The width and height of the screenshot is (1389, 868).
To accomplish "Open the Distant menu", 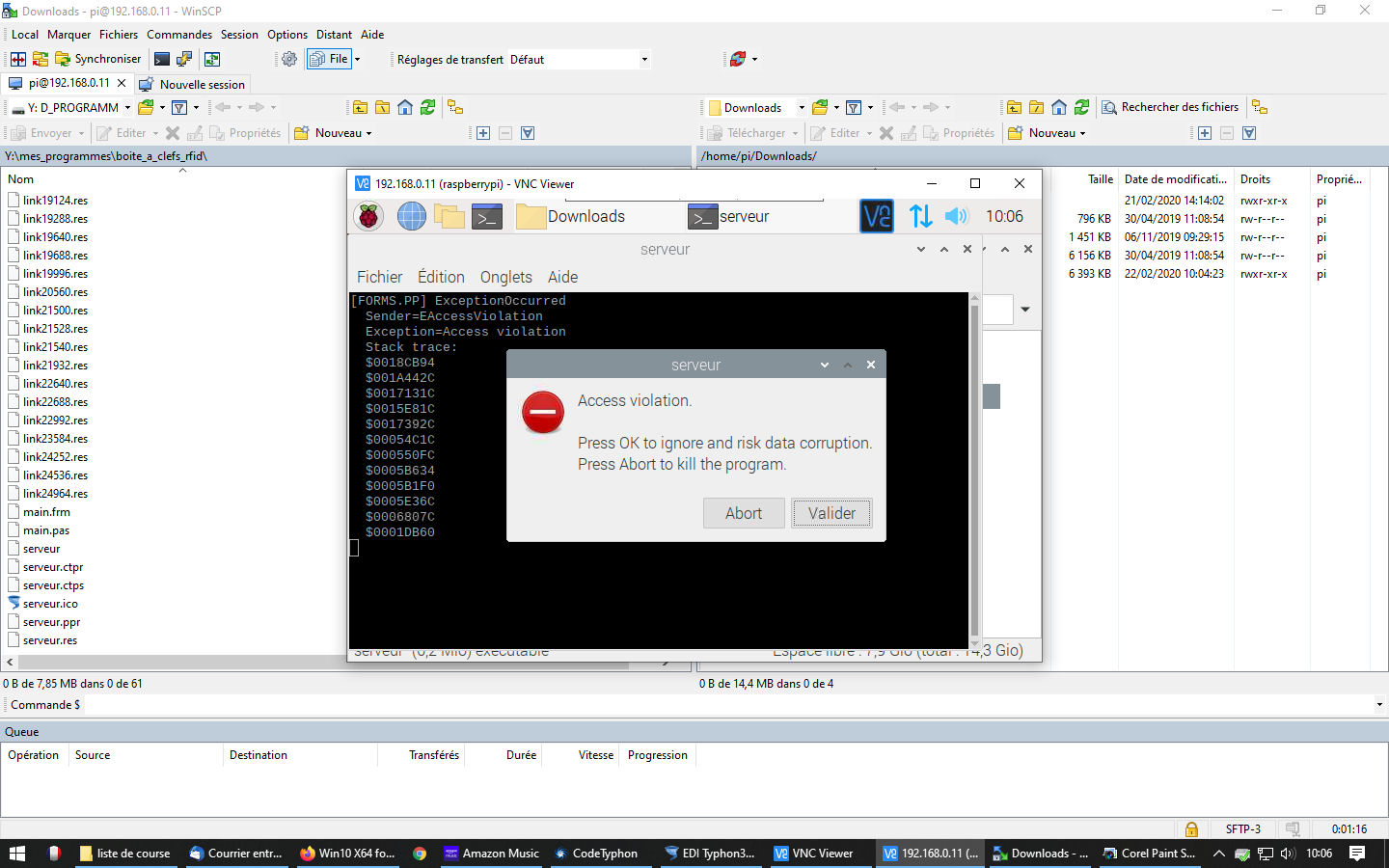I will pyautogui.click(x=334, y=35).
